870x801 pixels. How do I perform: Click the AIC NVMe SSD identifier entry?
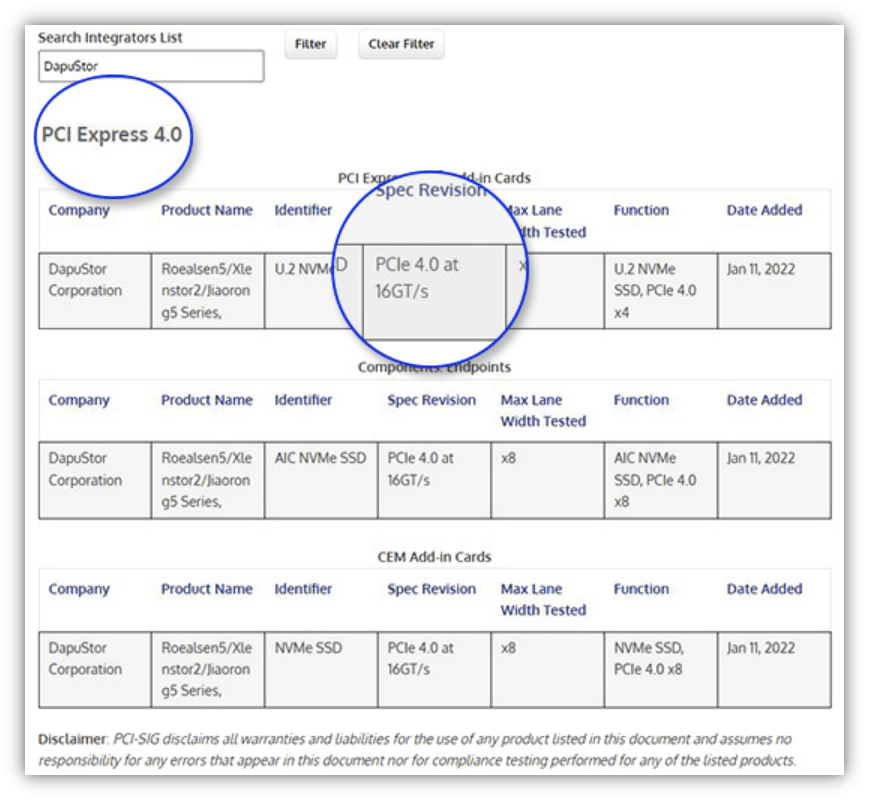[320, 458]
